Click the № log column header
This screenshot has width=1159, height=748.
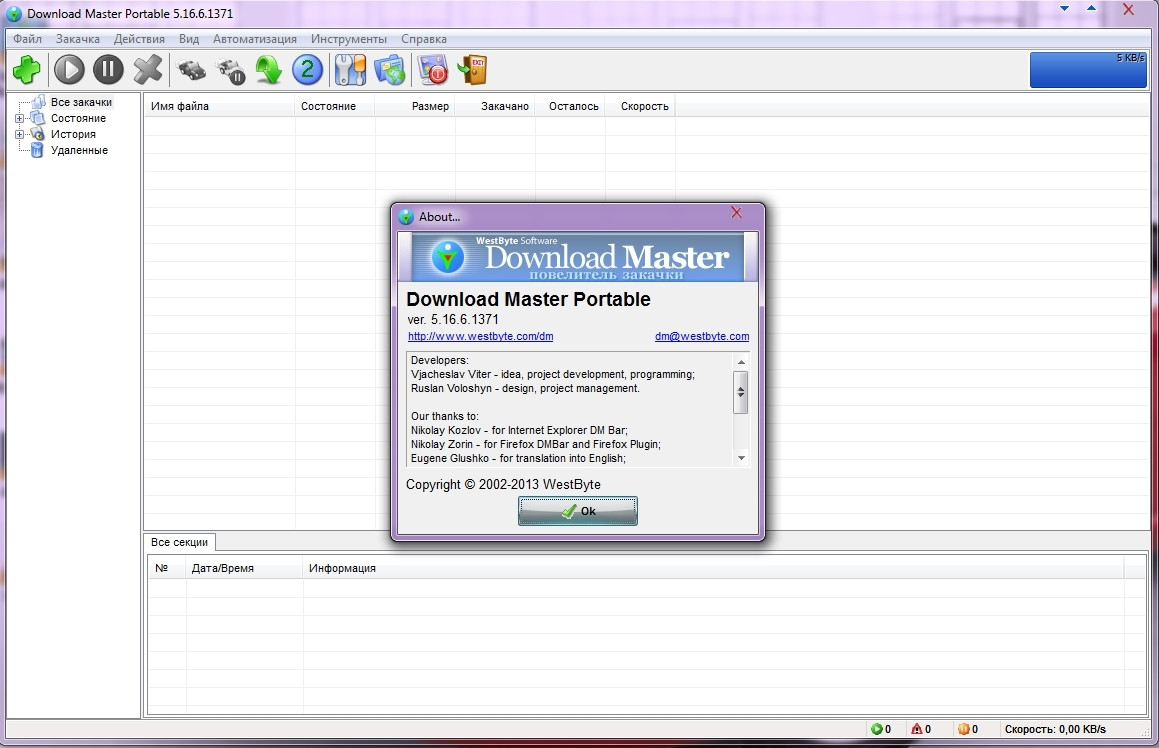click(167, 568)
